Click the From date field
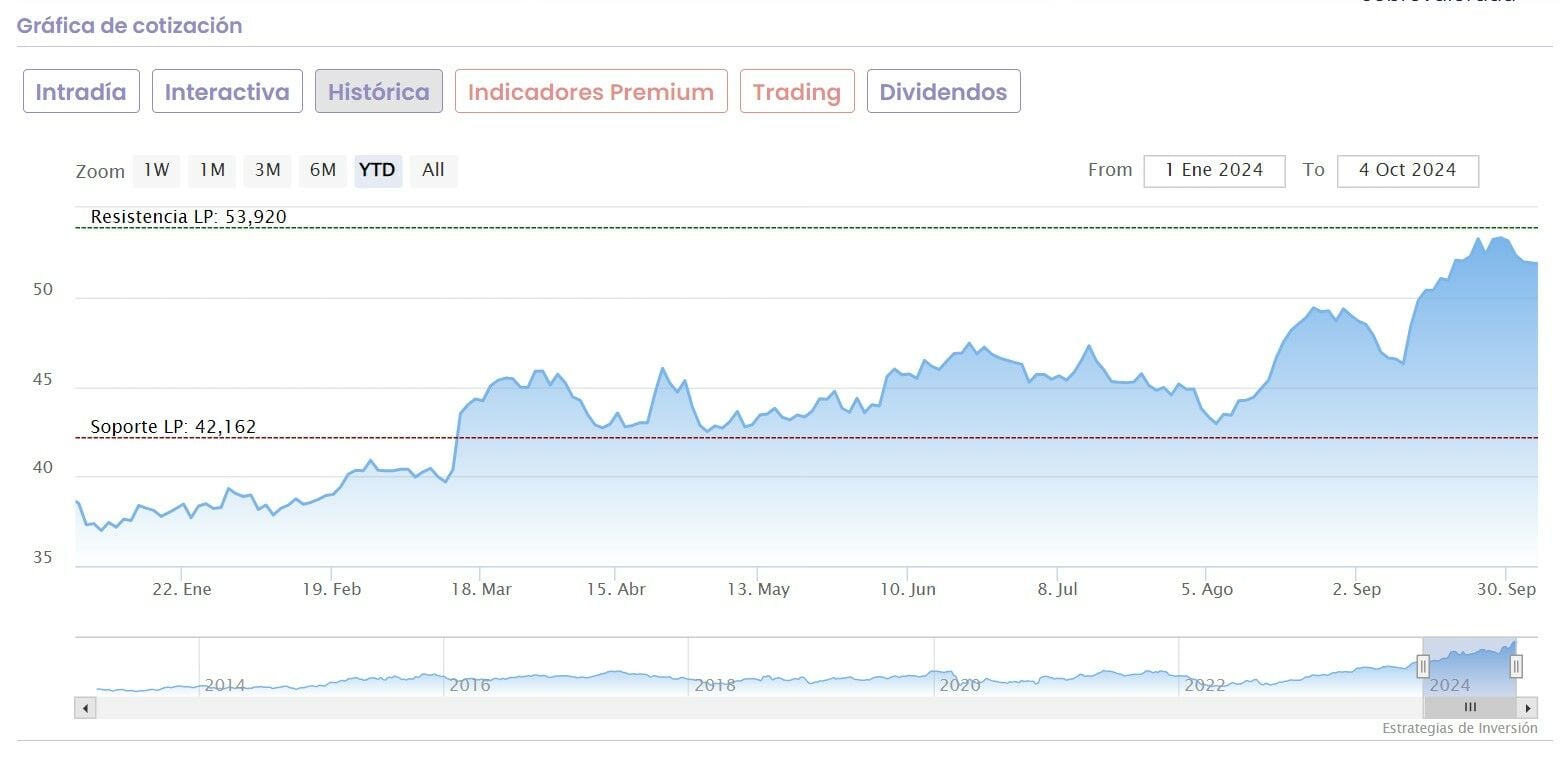Viewport: 1563px width, 773px height. click(x=1214, y=170)
